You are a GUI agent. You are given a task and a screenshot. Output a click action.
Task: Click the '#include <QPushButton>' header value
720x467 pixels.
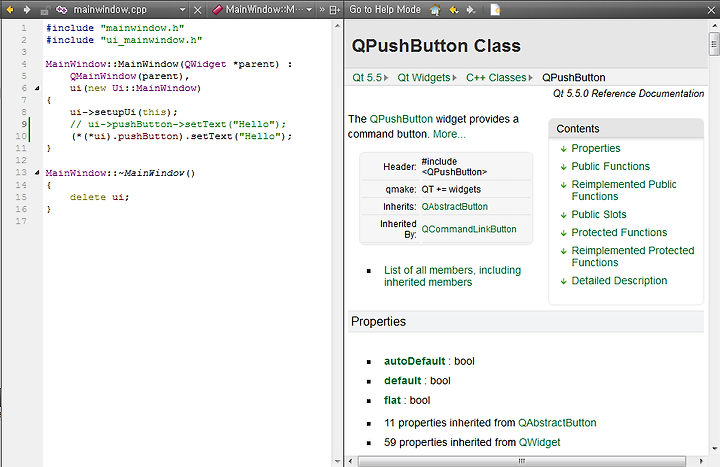(x=454, y=167)
